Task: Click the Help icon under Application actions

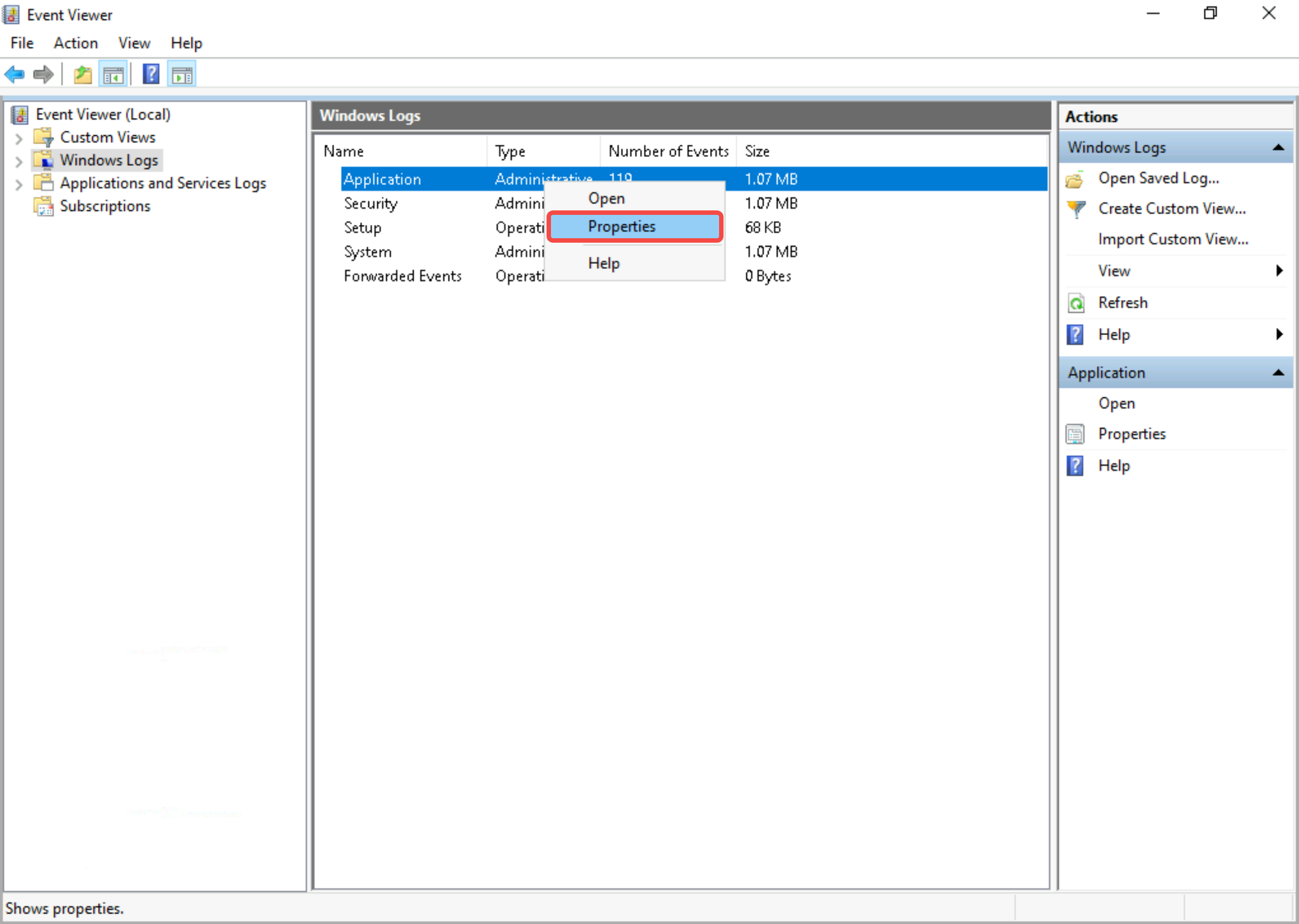Action: click(1075, 466)
